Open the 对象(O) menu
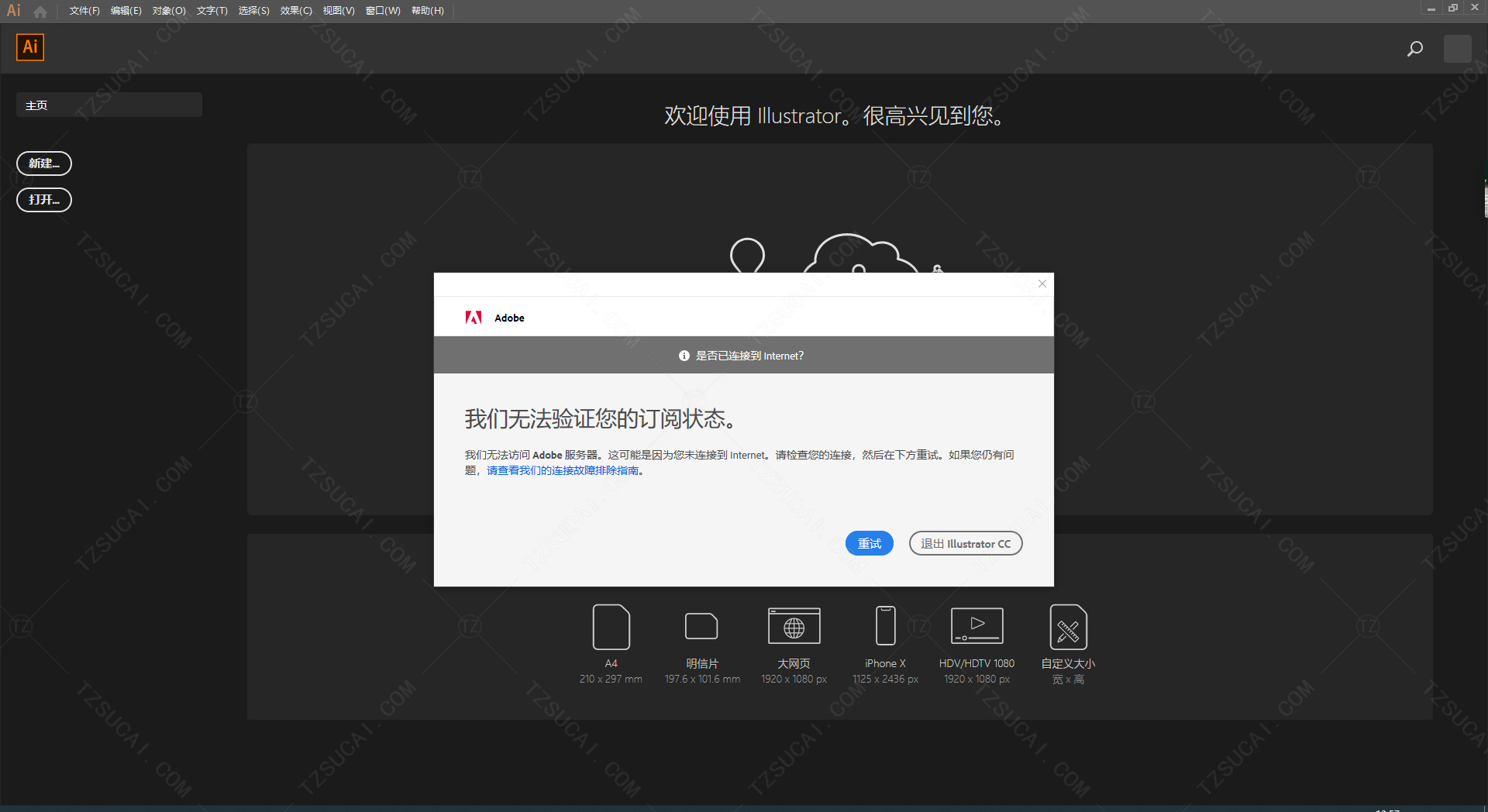The image size is (1488, 812). pos(169,11)
